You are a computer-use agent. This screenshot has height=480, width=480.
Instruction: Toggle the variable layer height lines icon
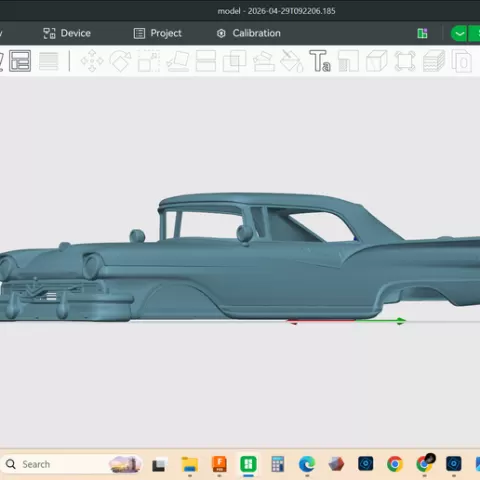pyautogui.click(x=49, y=61)
